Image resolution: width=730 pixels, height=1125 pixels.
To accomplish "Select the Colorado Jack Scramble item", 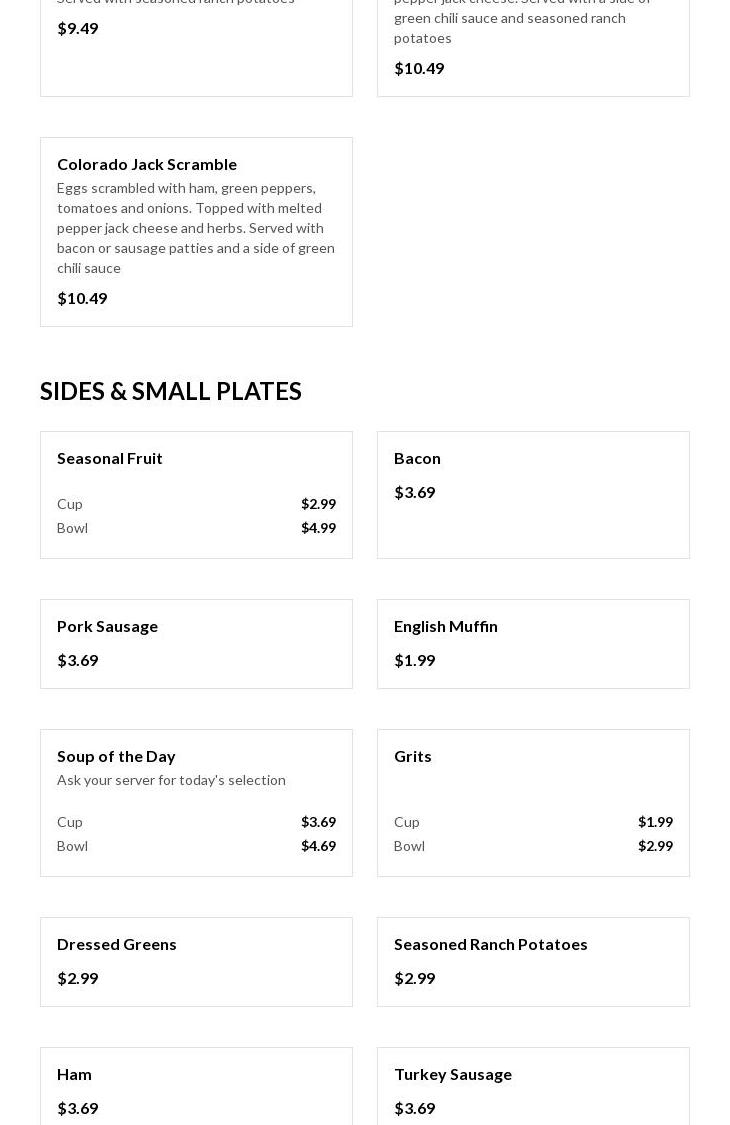I will pos(147,164).
